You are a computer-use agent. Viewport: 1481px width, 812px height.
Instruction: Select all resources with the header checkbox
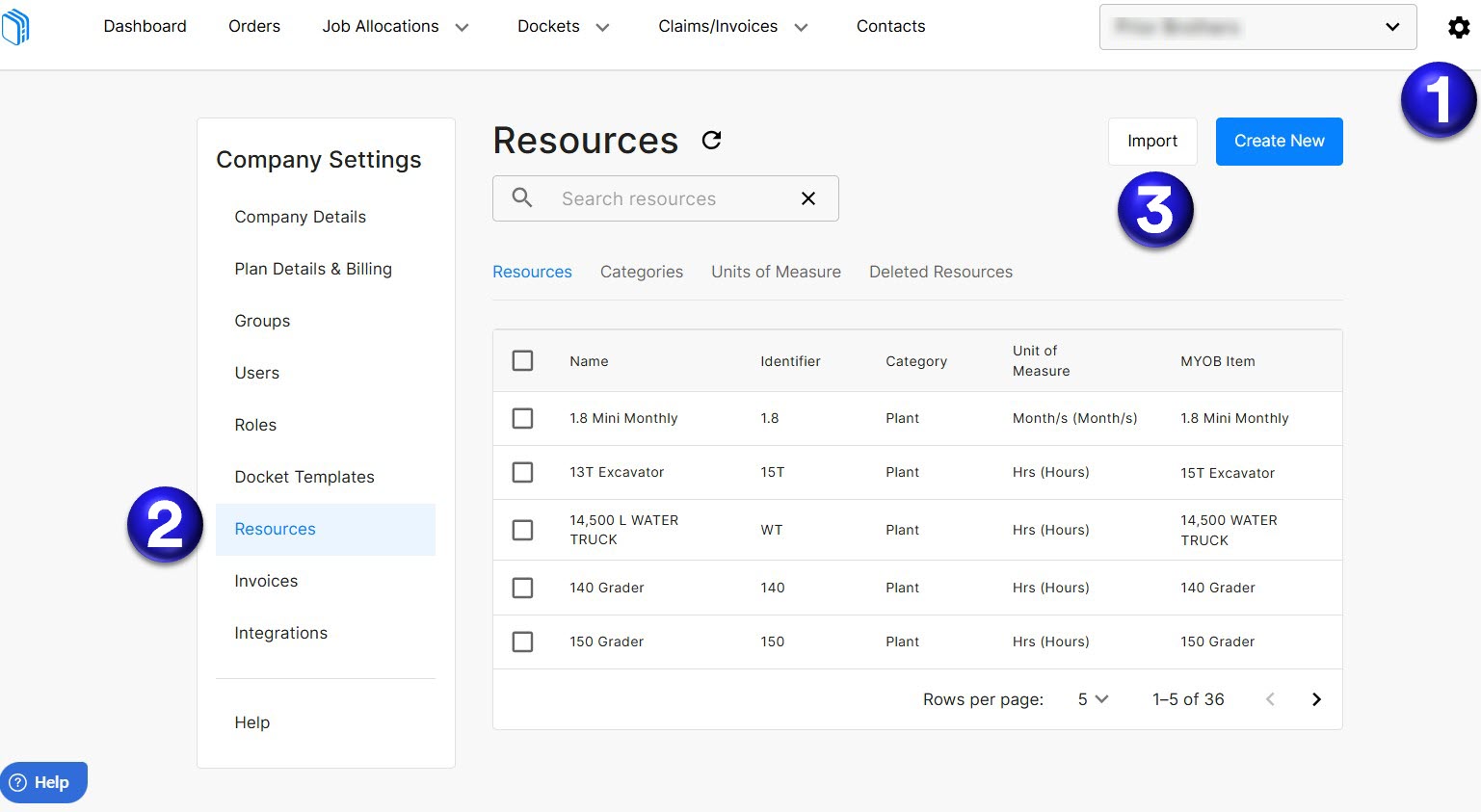click(x=523, y=359)
